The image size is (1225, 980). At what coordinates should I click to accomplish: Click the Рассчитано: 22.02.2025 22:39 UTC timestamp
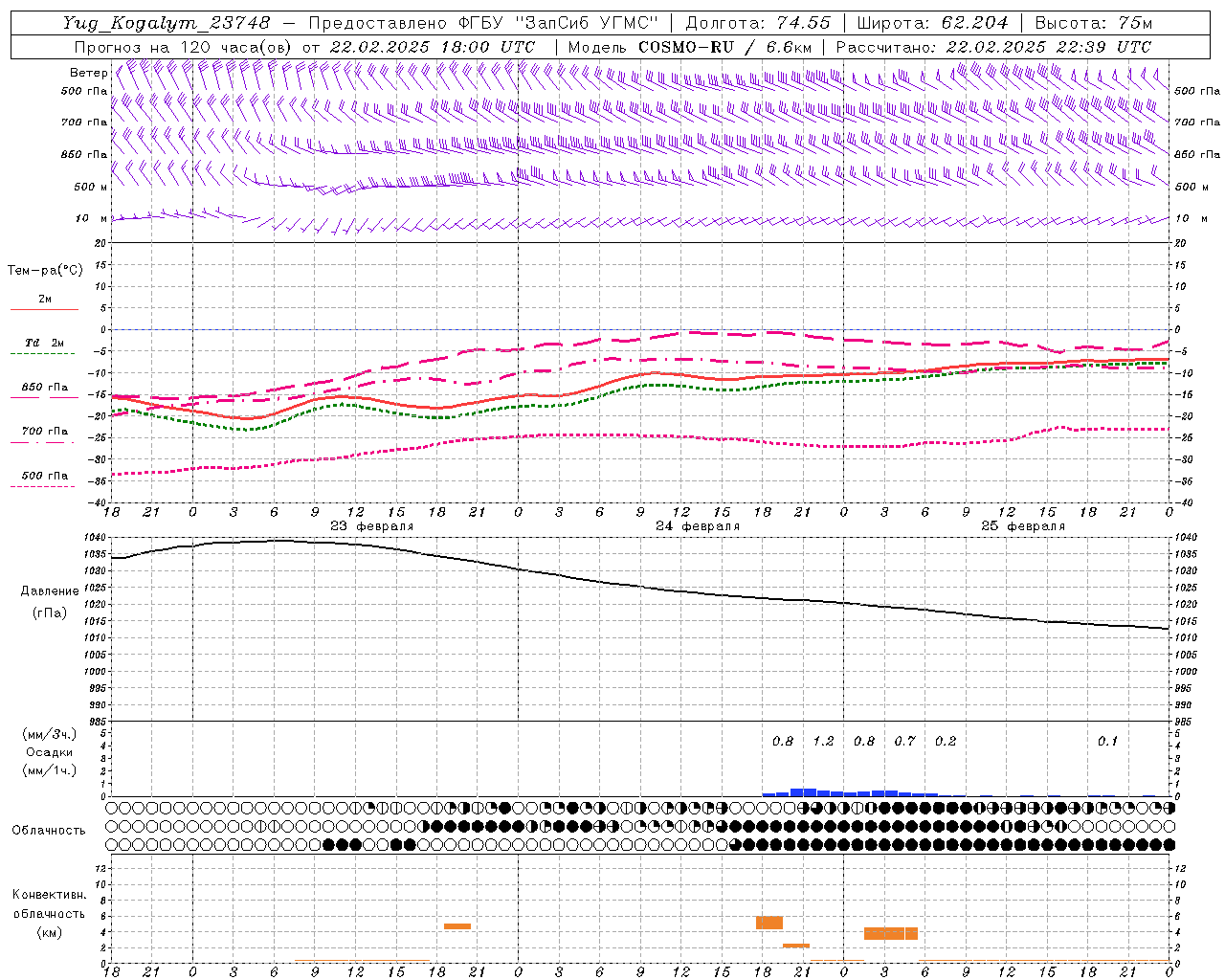pyautogui.click(x=993, y=47)
